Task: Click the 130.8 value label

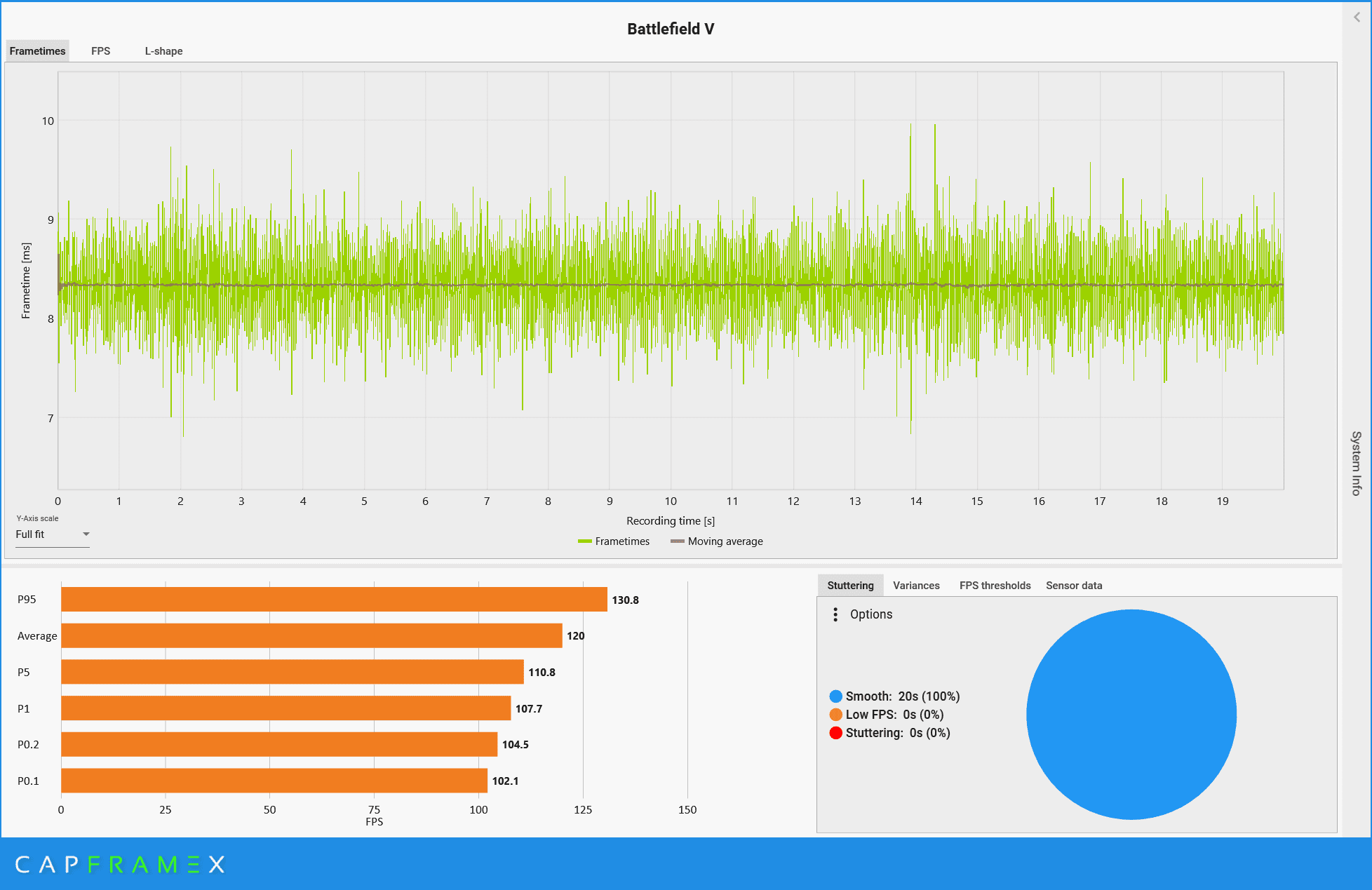Action: 625,600
